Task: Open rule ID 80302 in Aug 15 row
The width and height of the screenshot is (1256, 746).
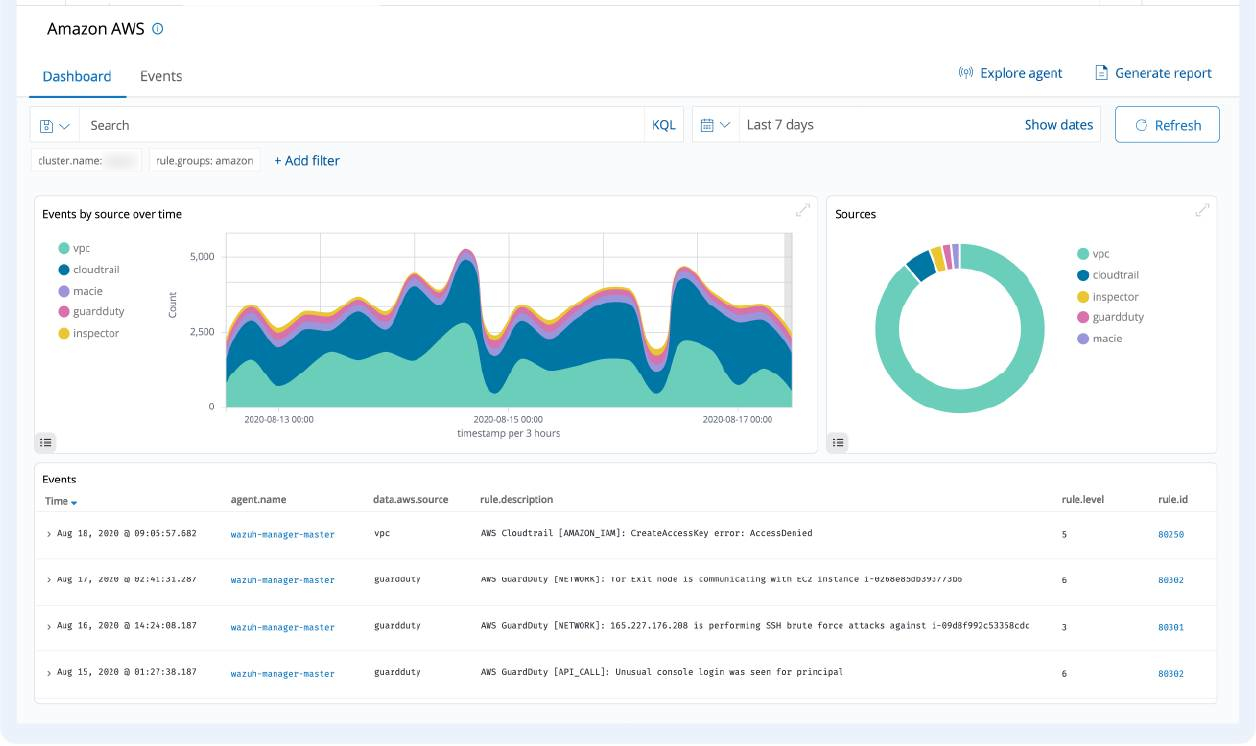Action: click(1171, 673)
